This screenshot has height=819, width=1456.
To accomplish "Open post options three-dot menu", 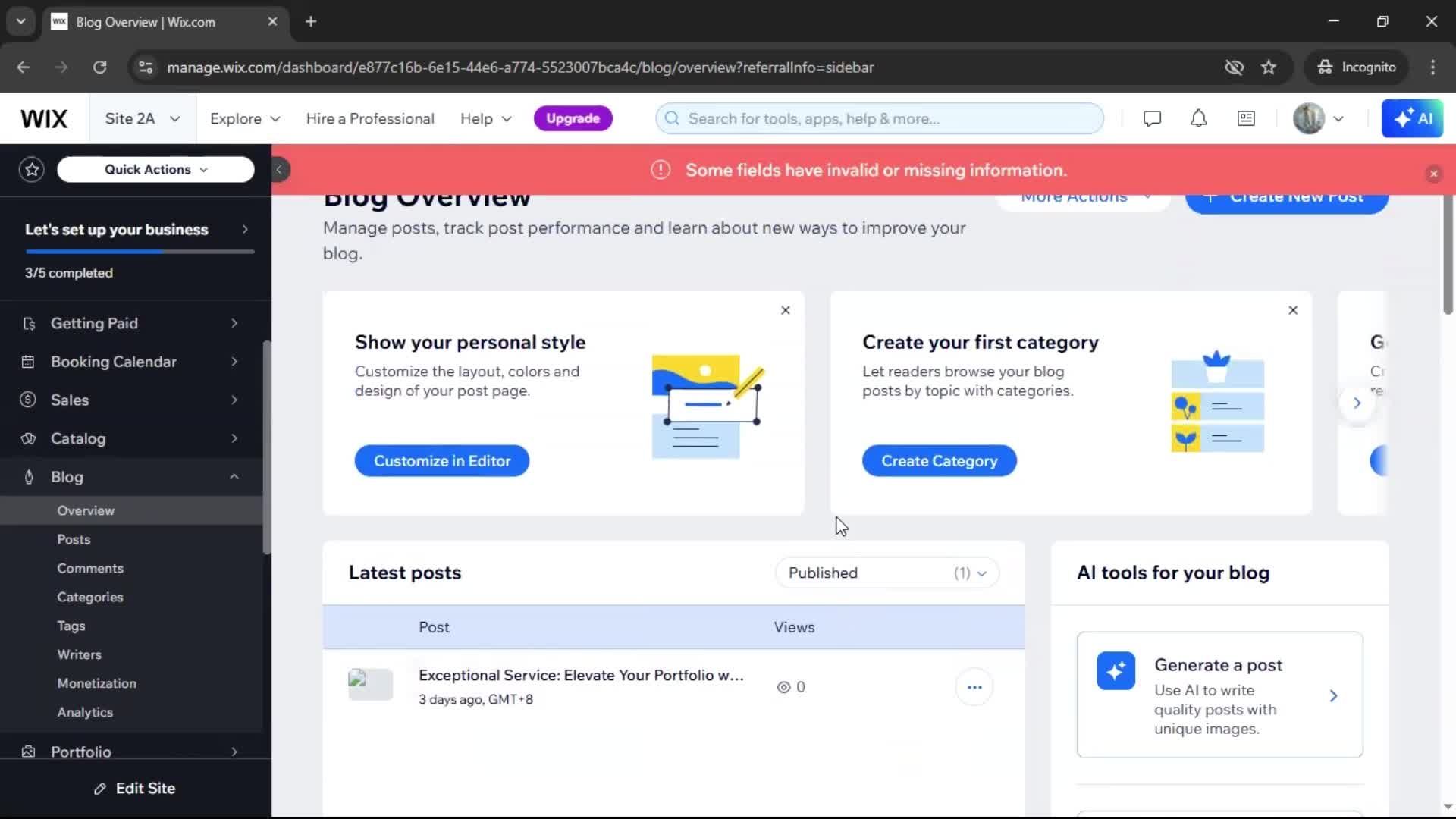I will coord(974,687).
